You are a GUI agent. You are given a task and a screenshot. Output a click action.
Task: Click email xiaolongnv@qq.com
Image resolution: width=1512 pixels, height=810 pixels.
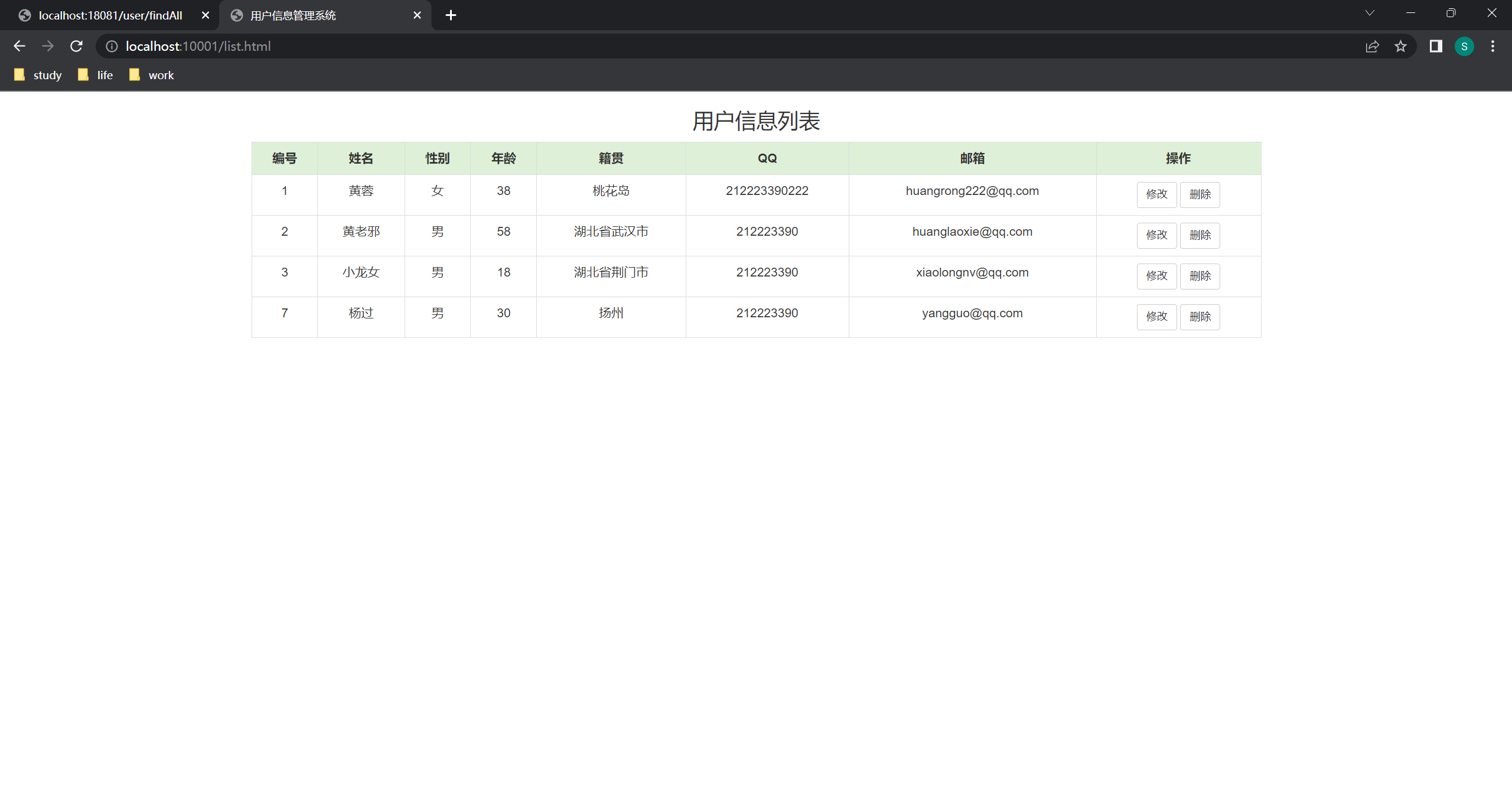pos(972,272)
